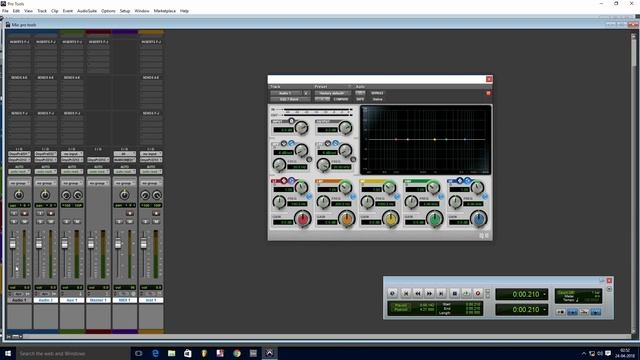This screenshot has width=640, height=360.
Task: Click the green HMF band gain knob
Action: (x=435, y=219)
